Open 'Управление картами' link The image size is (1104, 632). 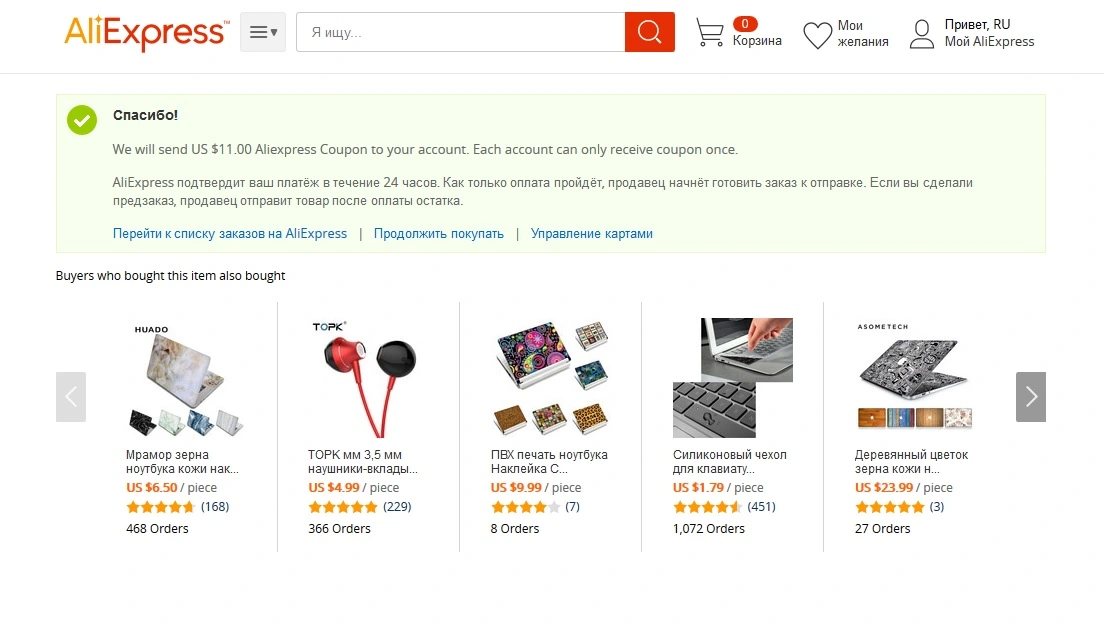pyautogui.click(x=591, y=234)
